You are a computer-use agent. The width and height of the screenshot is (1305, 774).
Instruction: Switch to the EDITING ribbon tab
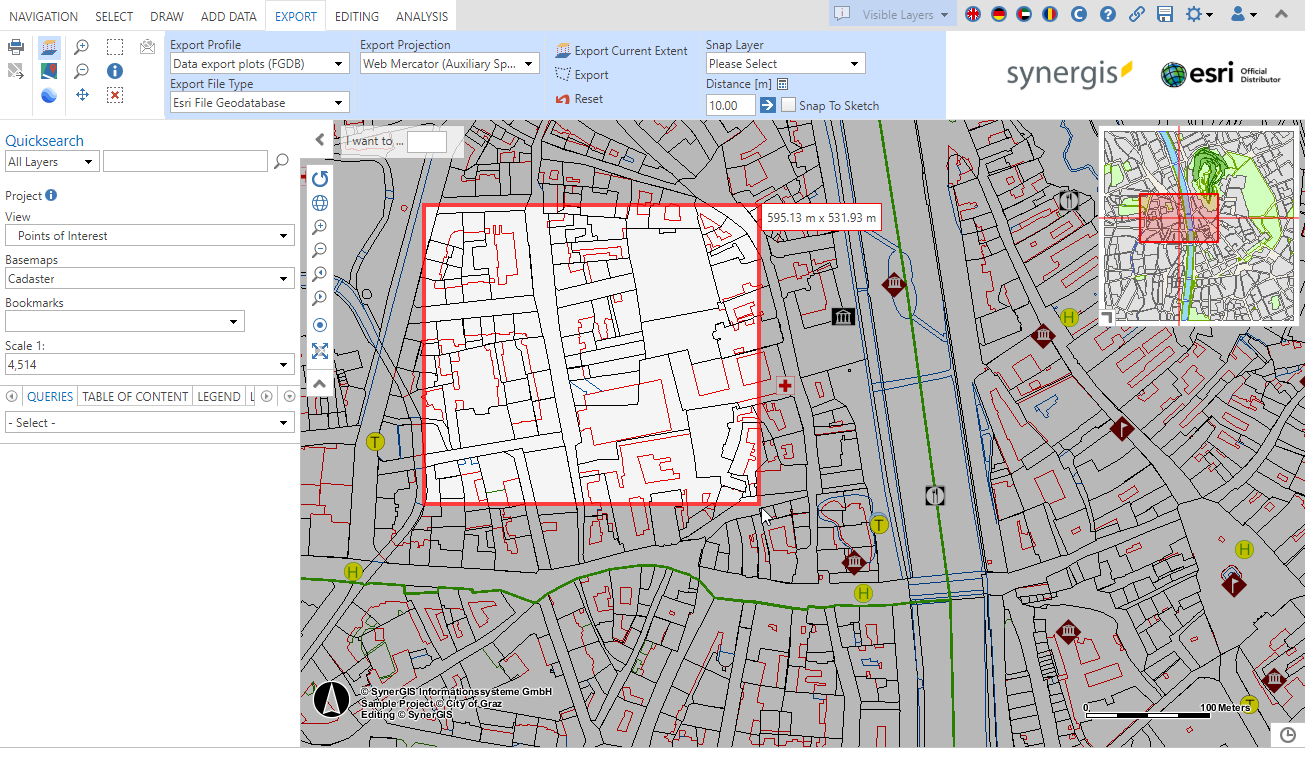click(x=356, y=16)
